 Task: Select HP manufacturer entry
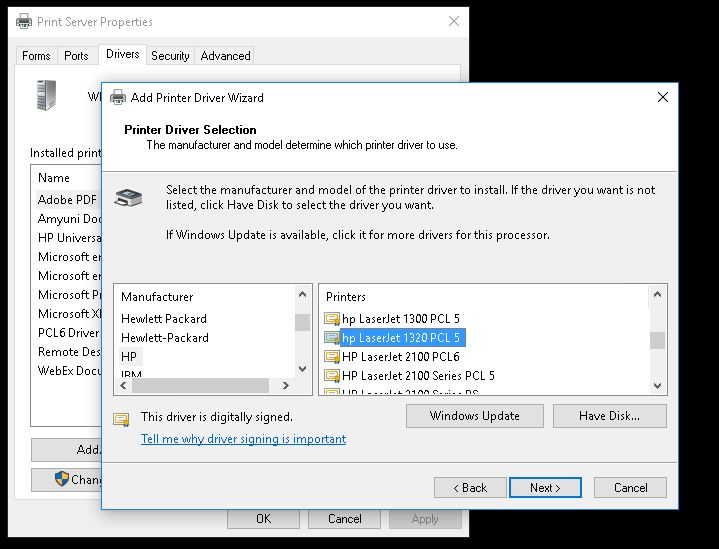[129, 356]
